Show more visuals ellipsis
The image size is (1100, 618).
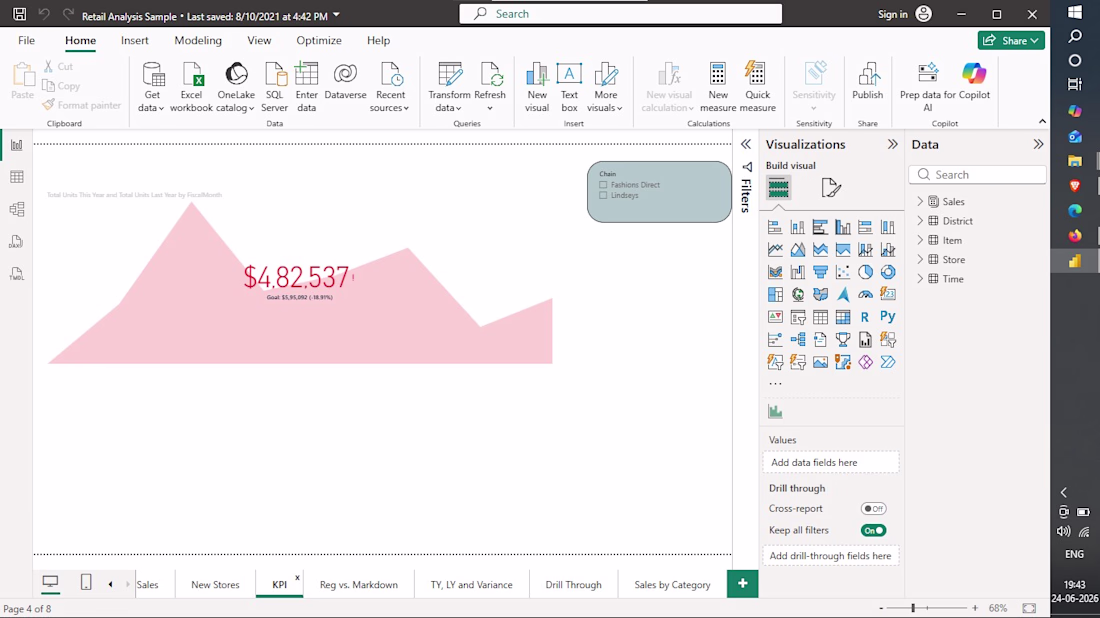775,384
